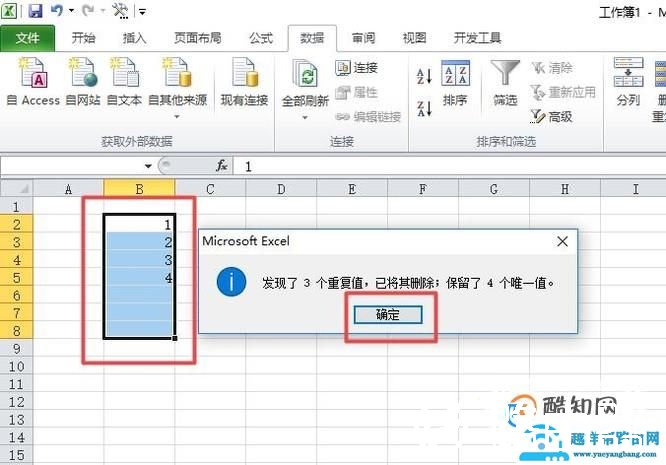This screenshot has height=465, width=666.
Task: Undo the last action via the undo arrow
Action: tap(57, 10)
